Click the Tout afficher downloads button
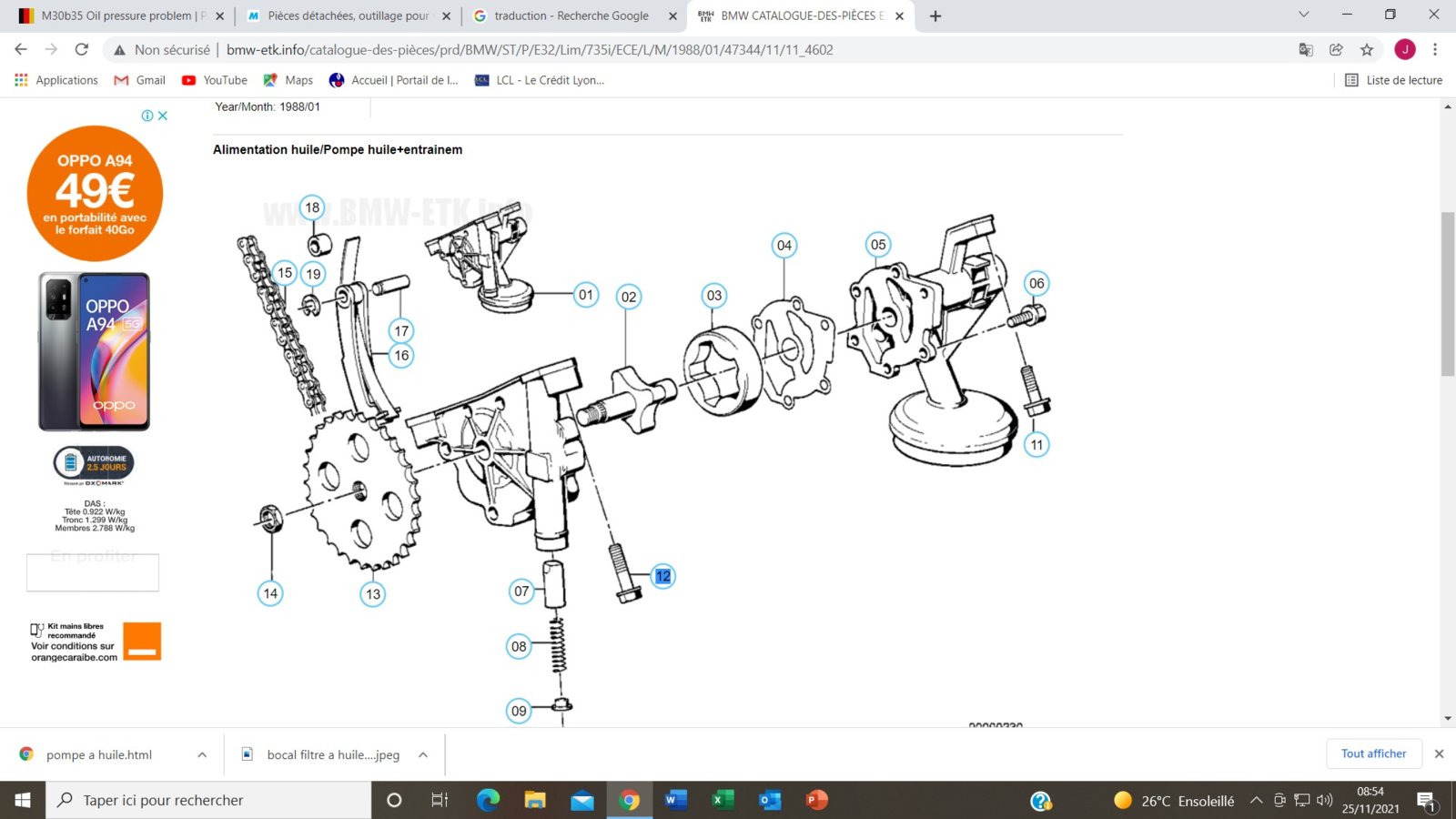This screenshot has height=819, width=1456. [1373, 753]
